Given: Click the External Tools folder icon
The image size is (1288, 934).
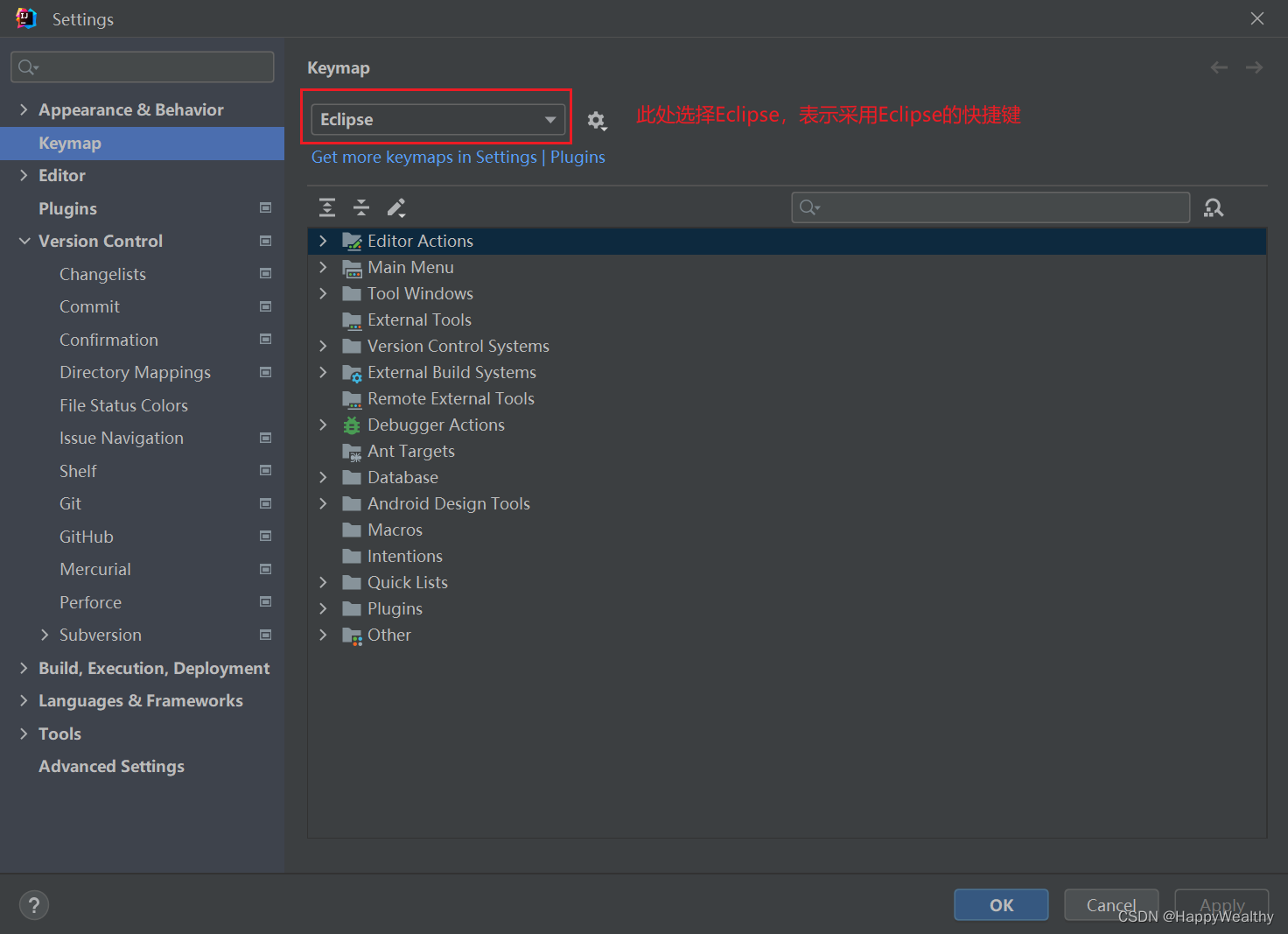Looking at the screenshot, I should 352,320.
